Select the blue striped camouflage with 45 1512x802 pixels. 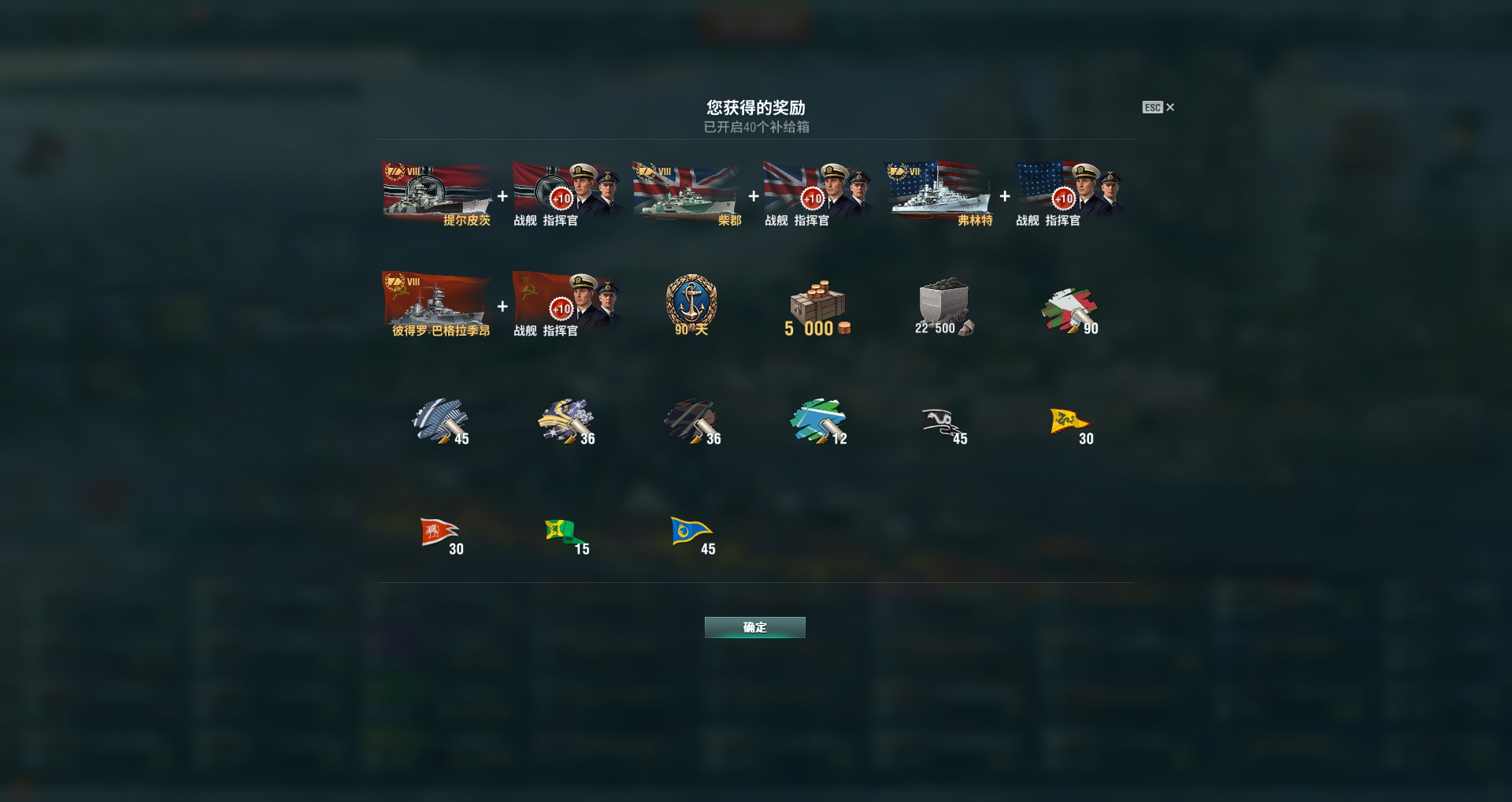click(441, 421)
